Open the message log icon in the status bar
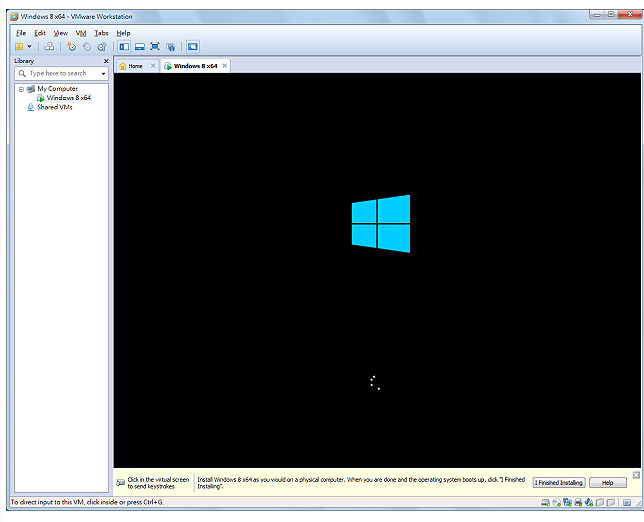The image size is (644, 522). 626,503
